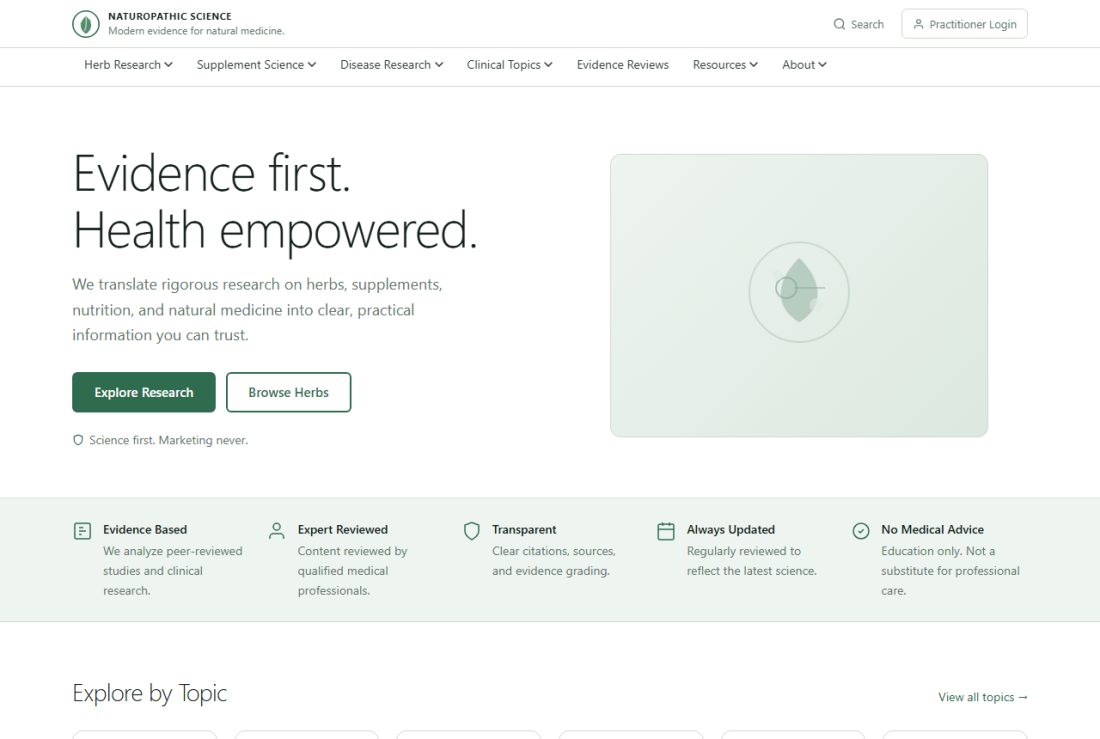Click the Expert Reviewed heading
Viewport: 1100px width, 739px height.
click(342, 529)
